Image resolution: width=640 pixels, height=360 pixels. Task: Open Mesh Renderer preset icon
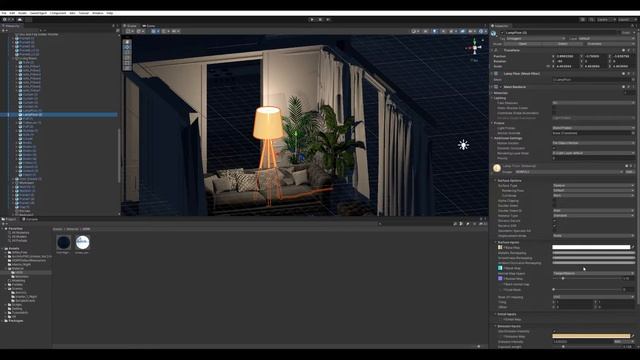pyautogui.click(x=628, y=87)
